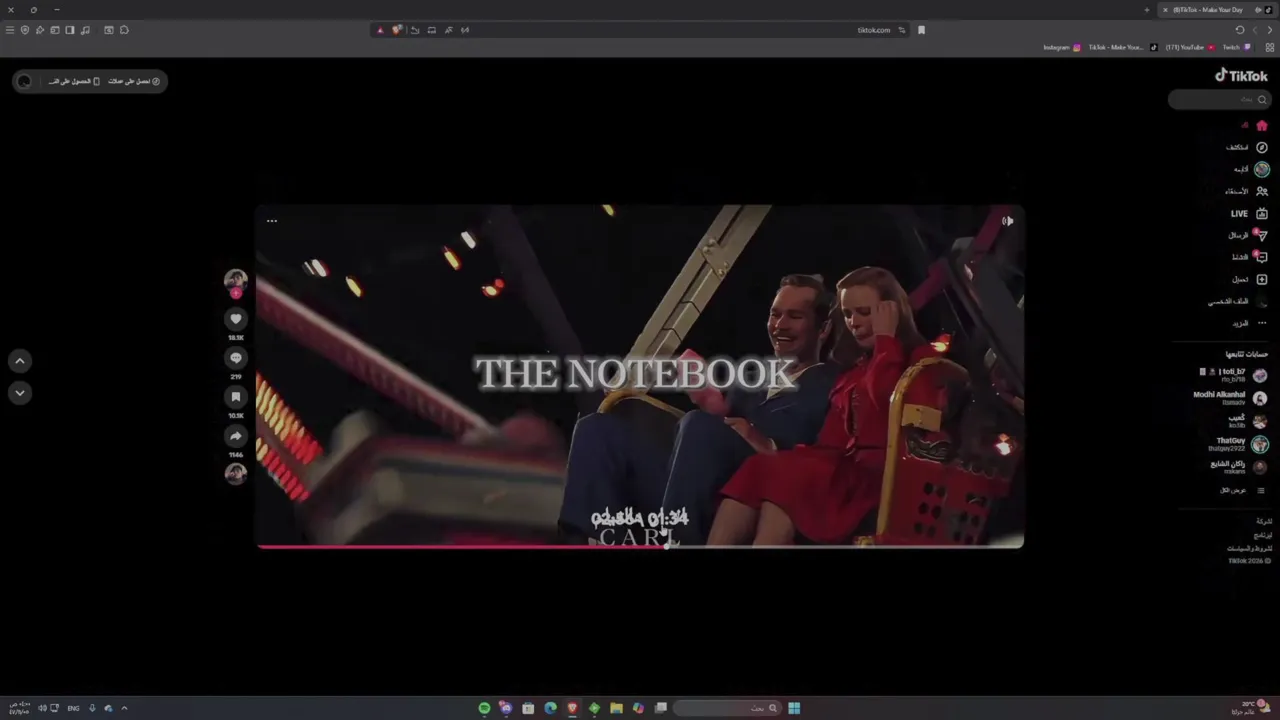Open the video three-dots options menu
This screenshot has height=720, width=1280.
pyautogui.click(x=271, y=221)
